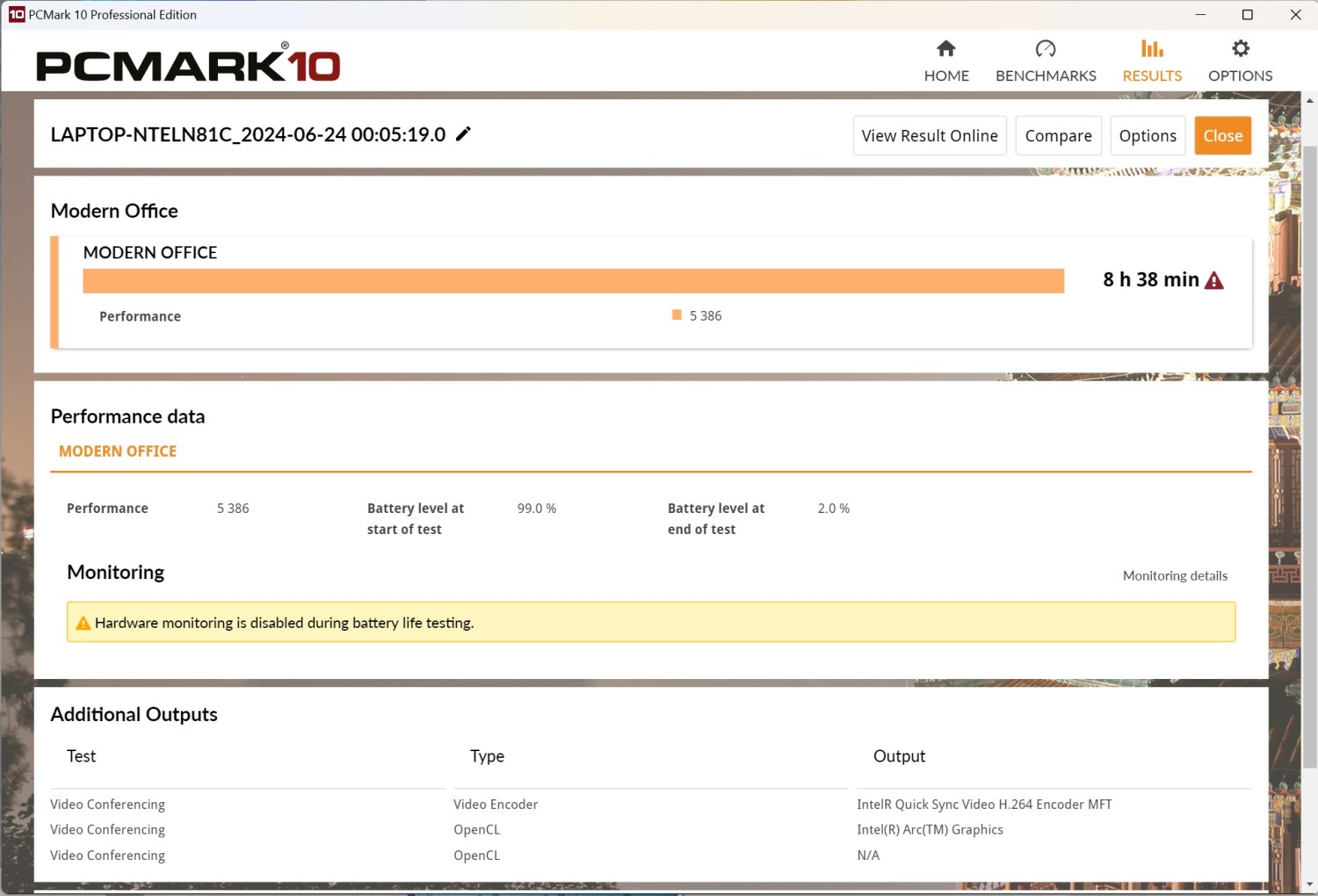1318x896 pixels.
Task: Click the Monitoring heading
Action: [x=116, y=572]
